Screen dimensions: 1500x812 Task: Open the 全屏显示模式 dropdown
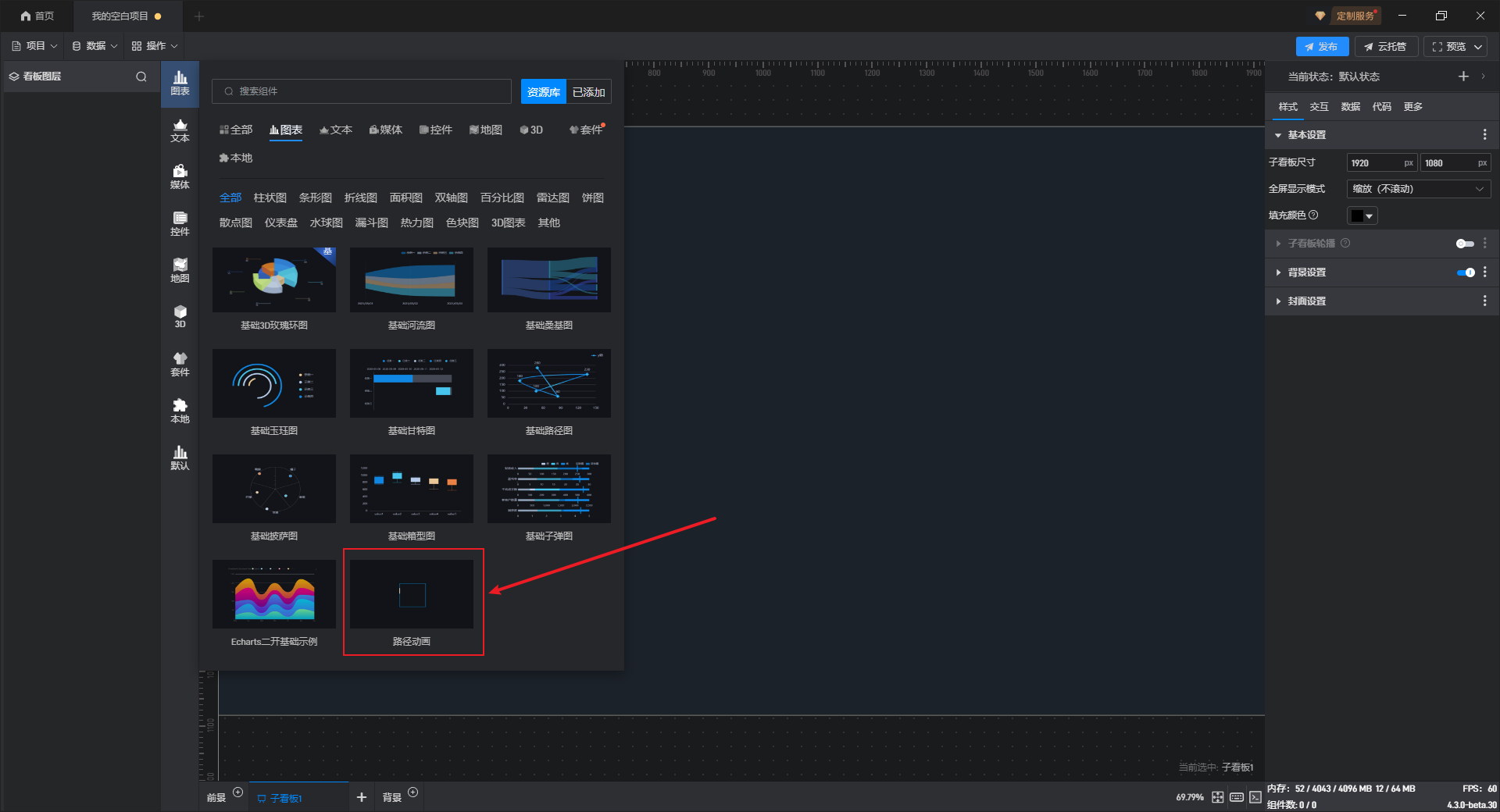1418,189
